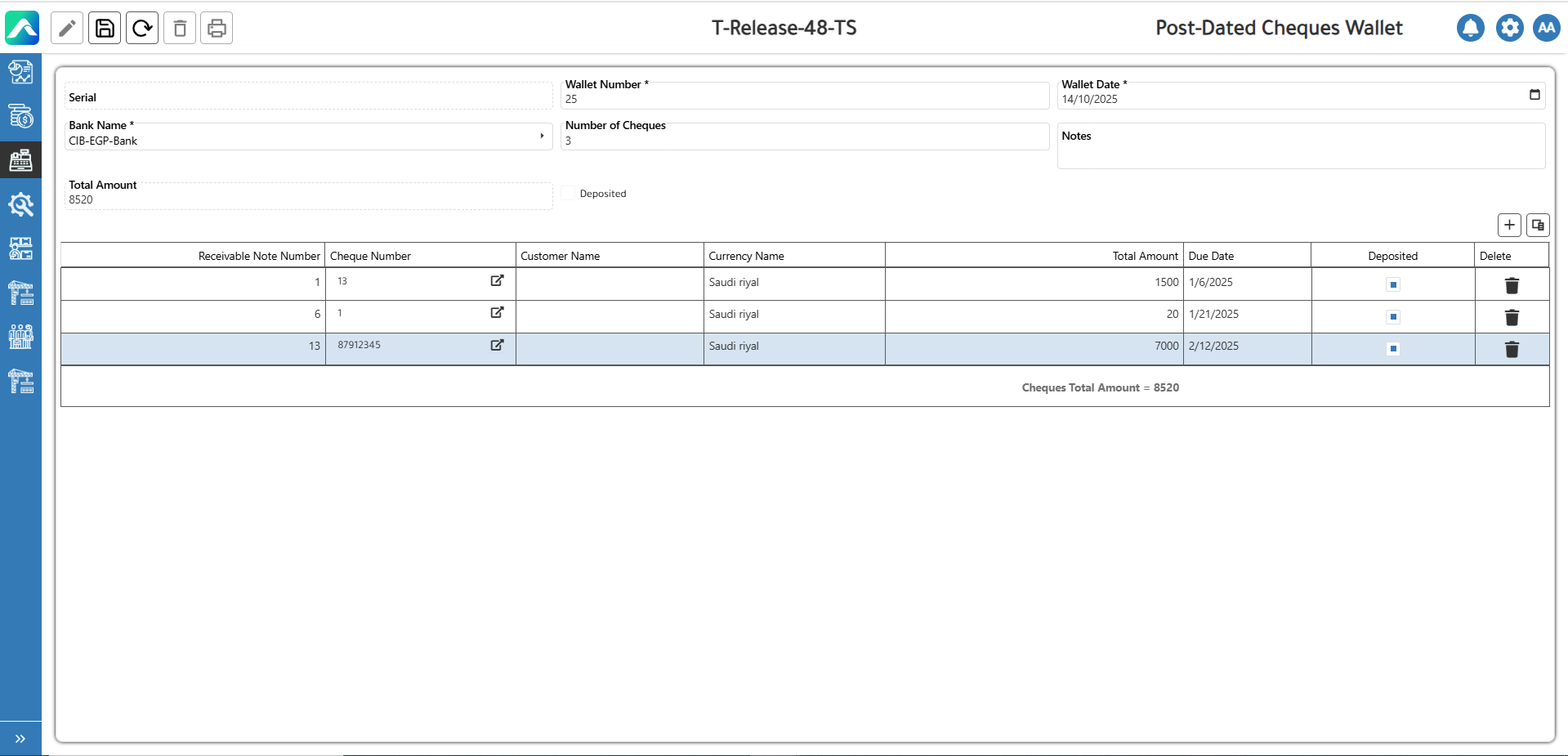Click into the Notes text field

[x=1301, y=152]
